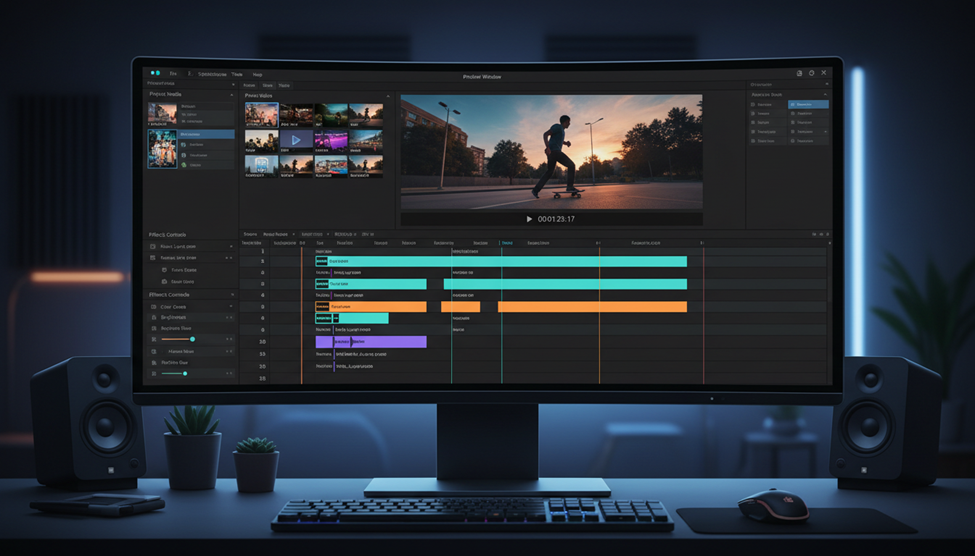Adjust the orange slider in Effects Controls
Image resolution: width=975 pixels, height=556 pixels.
(x=177, y=339)
